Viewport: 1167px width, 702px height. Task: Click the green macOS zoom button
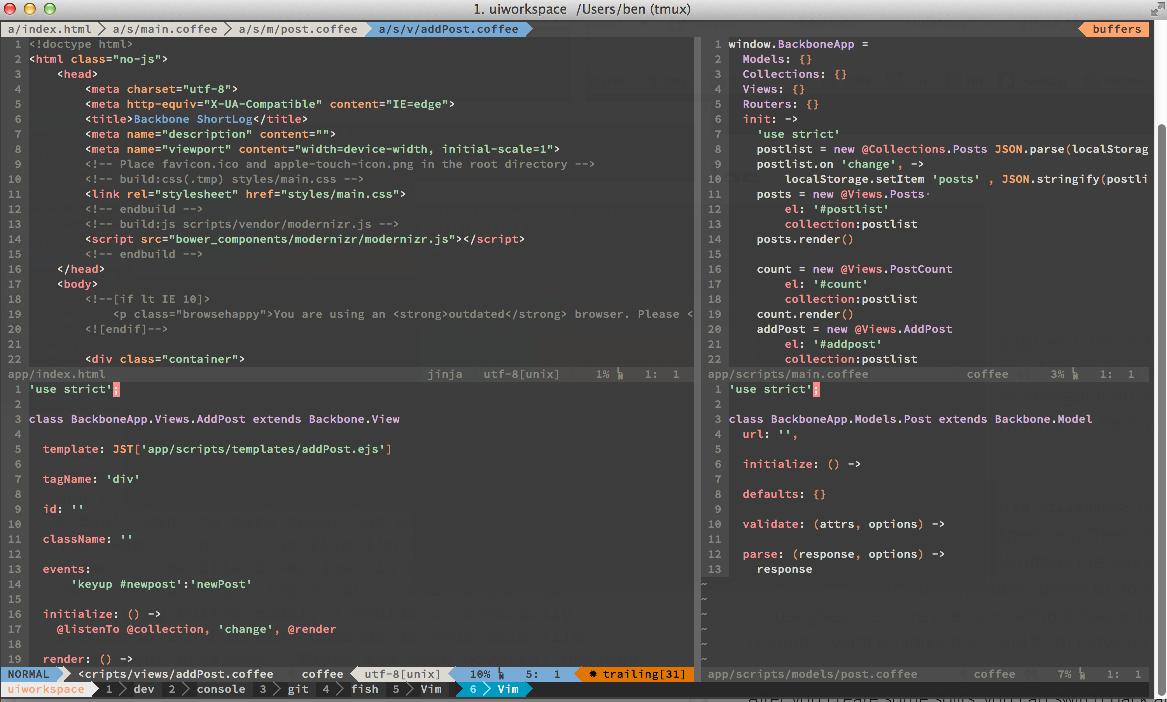click(x=50, y=9)
